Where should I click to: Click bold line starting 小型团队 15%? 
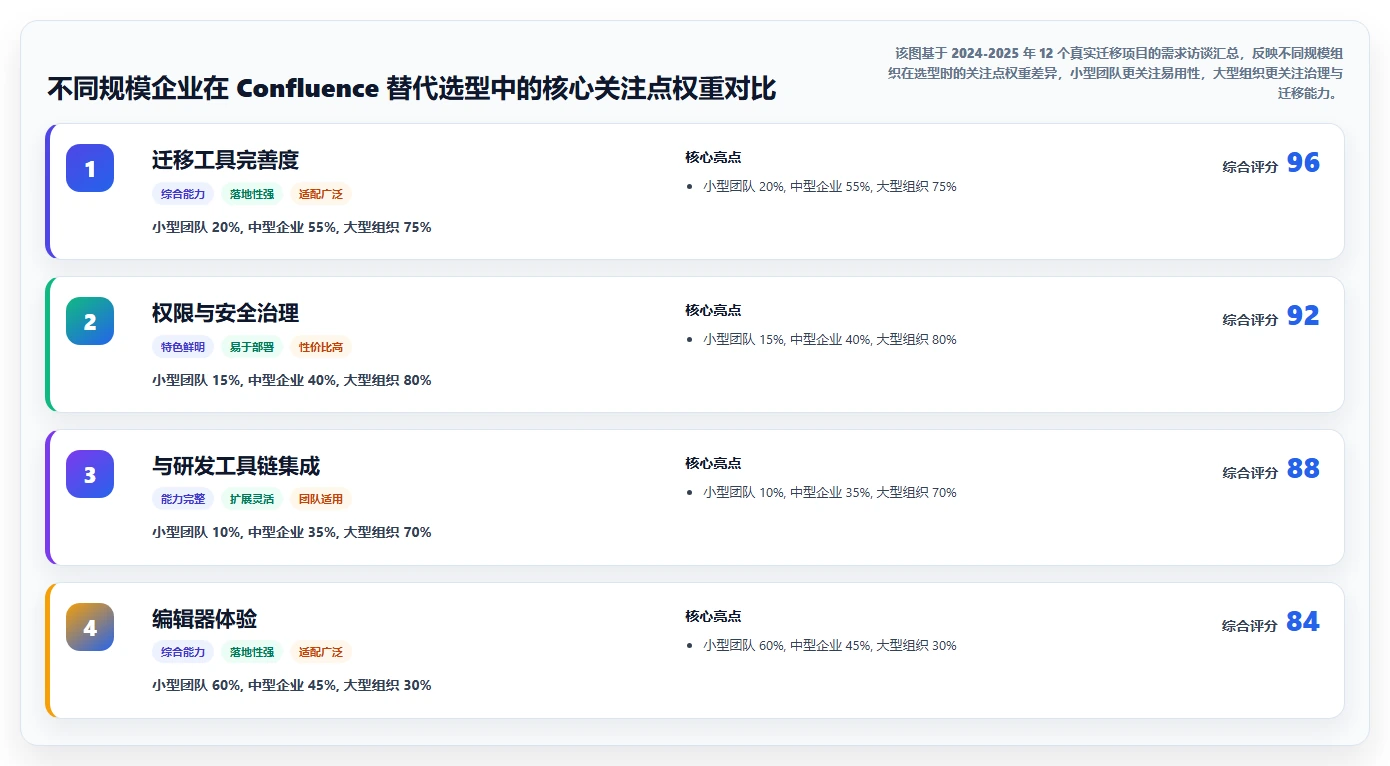(x=292, y=380)
